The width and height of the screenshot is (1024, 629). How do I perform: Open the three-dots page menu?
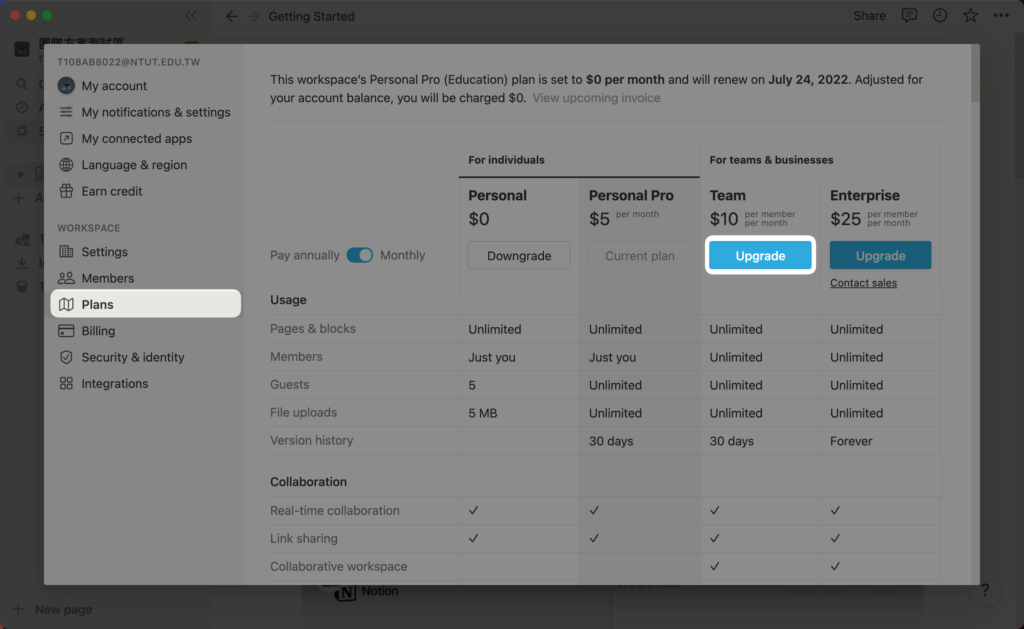point(1001,16)
